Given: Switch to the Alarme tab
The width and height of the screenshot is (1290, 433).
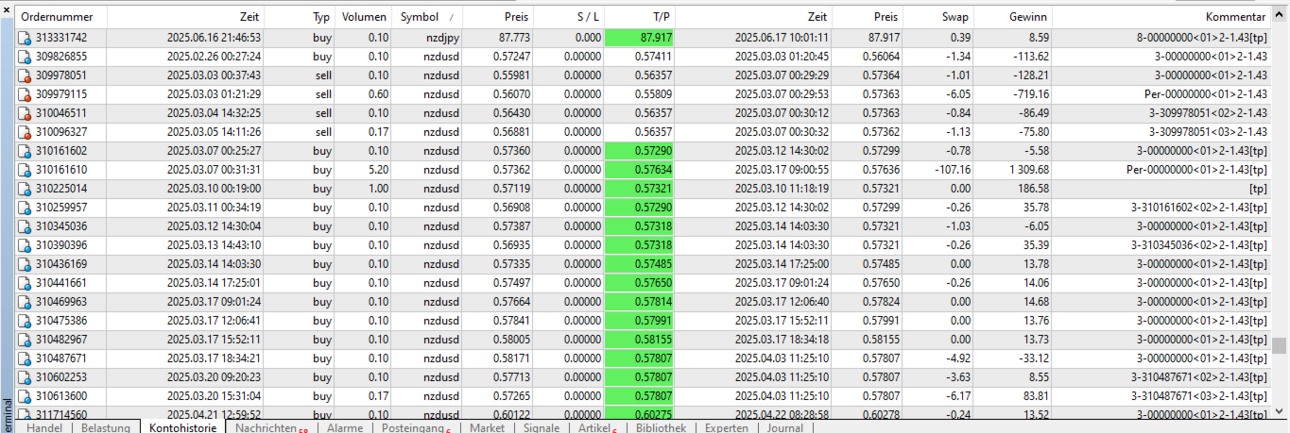Looking at the screenshot, I should point(345,427).
